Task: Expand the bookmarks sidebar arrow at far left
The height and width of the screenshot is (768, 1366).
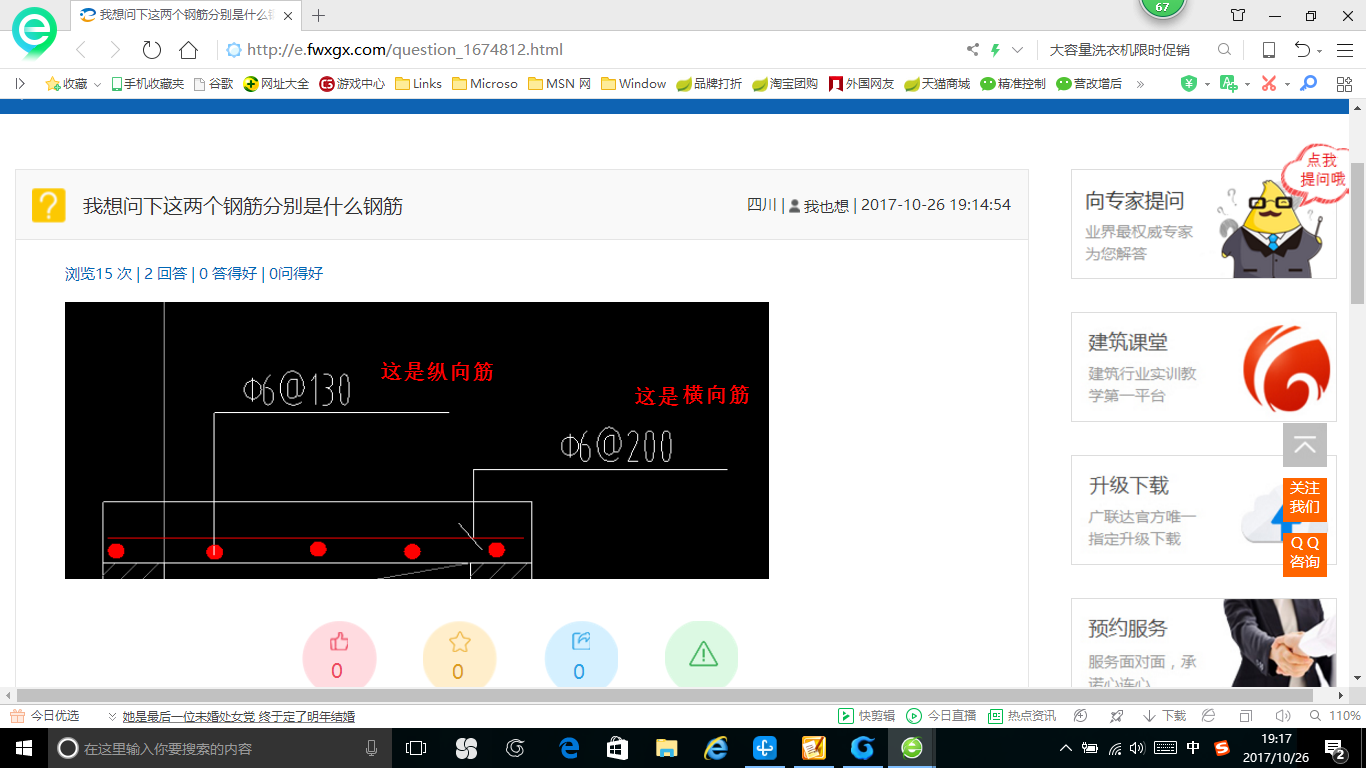Action: (x=20, y=84)
